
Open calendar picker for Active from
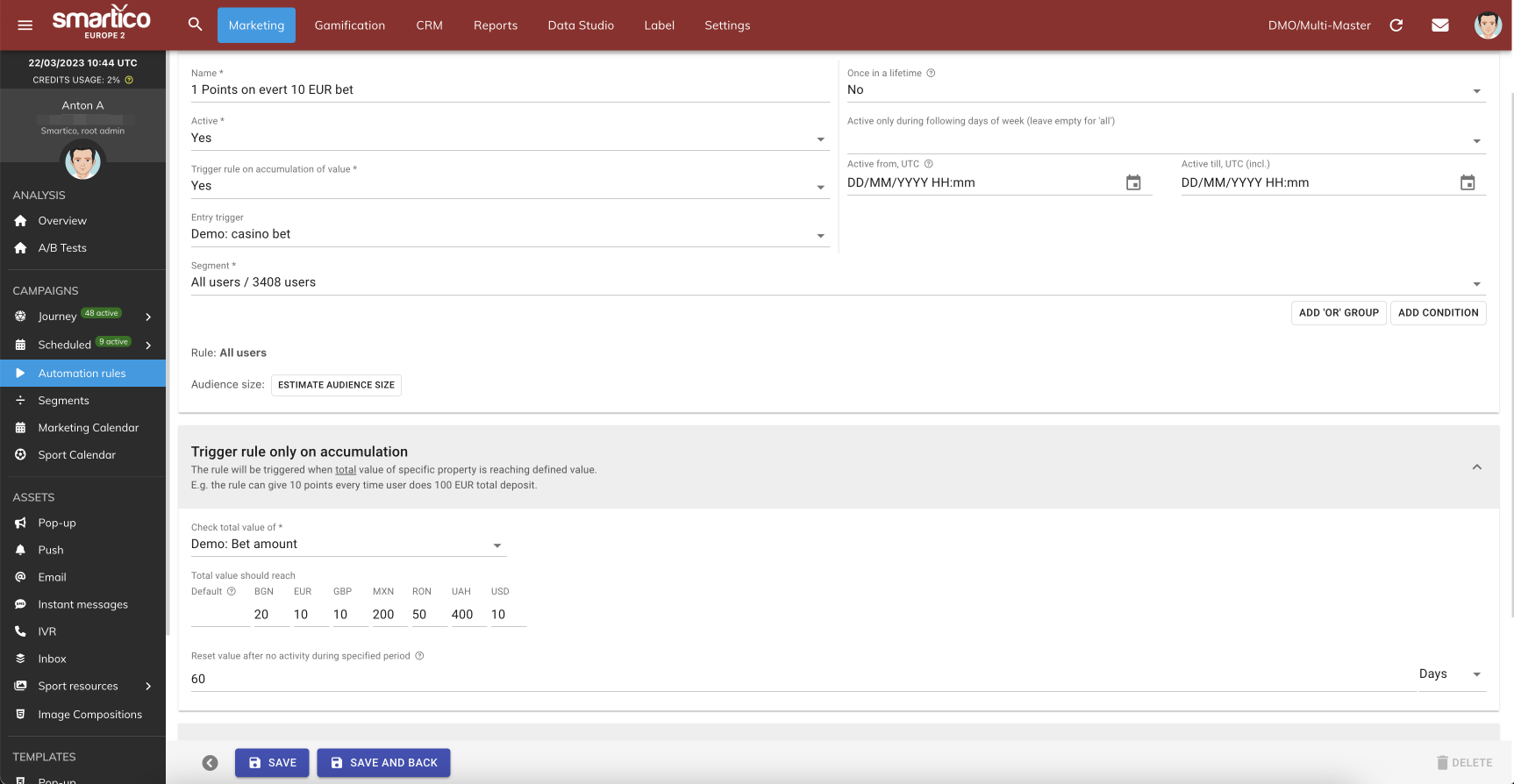click(1133, 182)
